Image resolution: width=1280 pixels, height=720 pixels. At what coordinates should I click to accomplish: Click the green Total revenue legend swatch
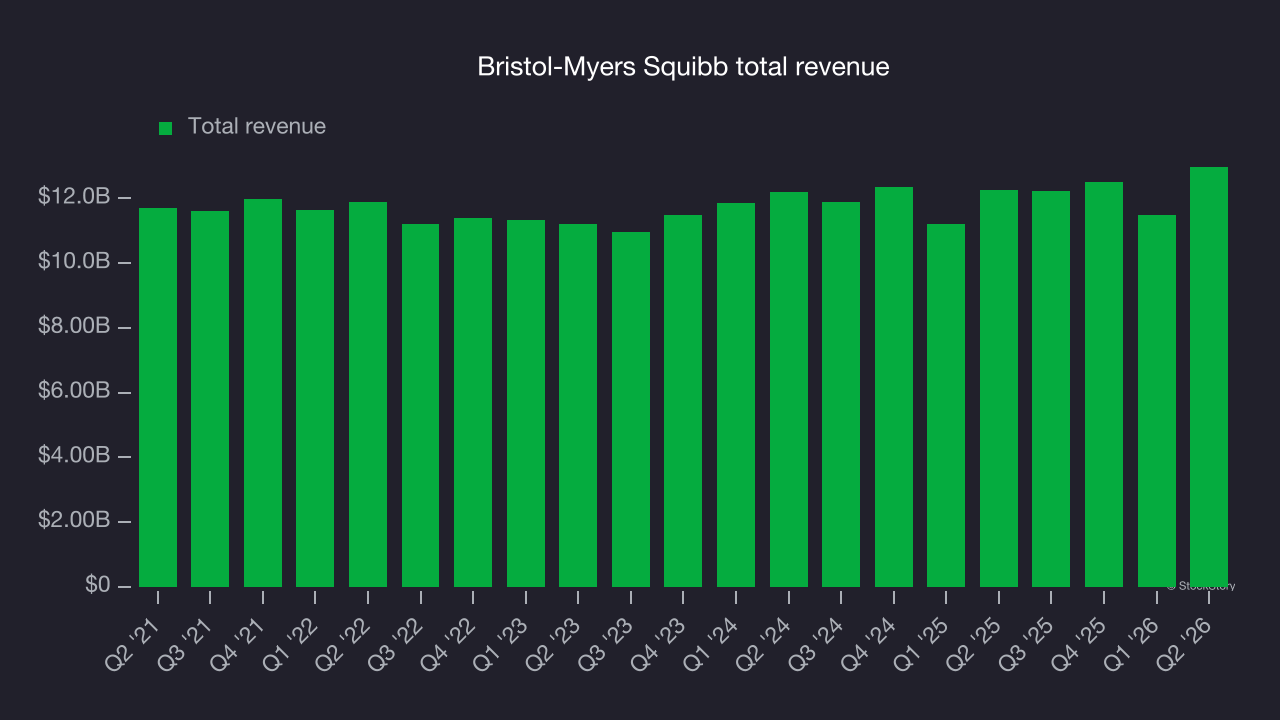coord(166,128)
